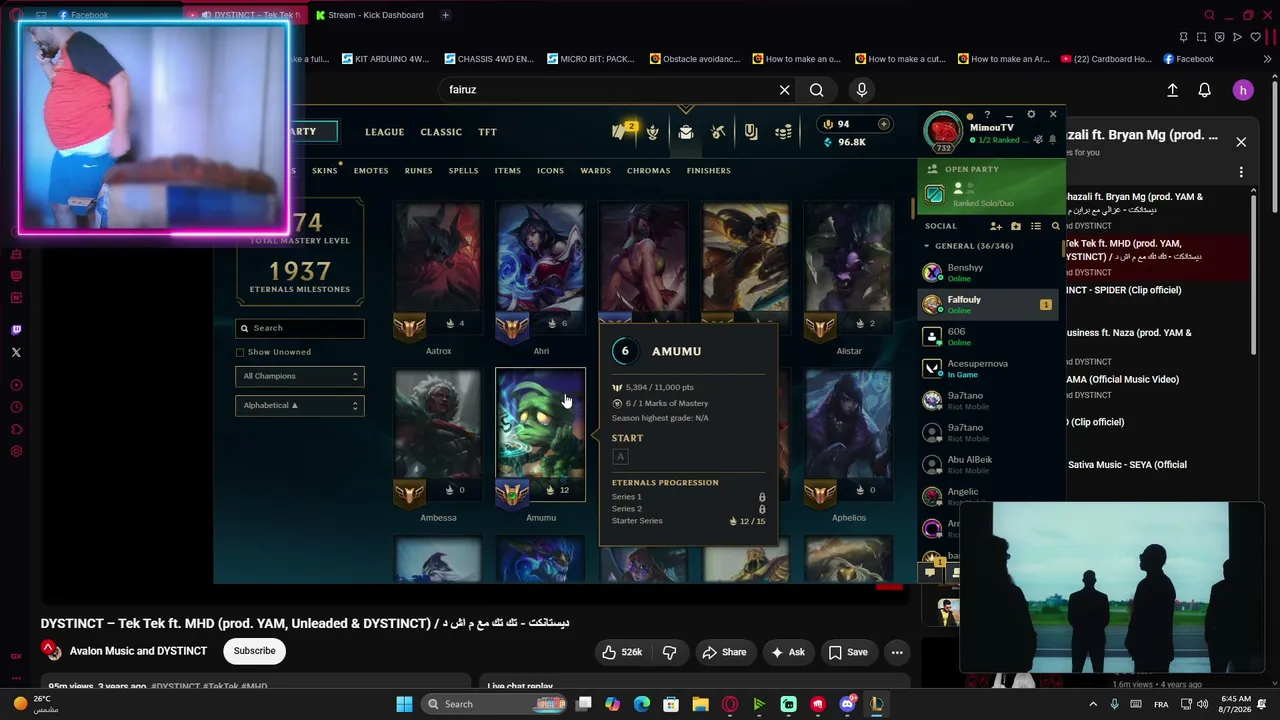Activate YouTube voice search microphone
This screenshot has height=720, width=1280.
(862, 90)
